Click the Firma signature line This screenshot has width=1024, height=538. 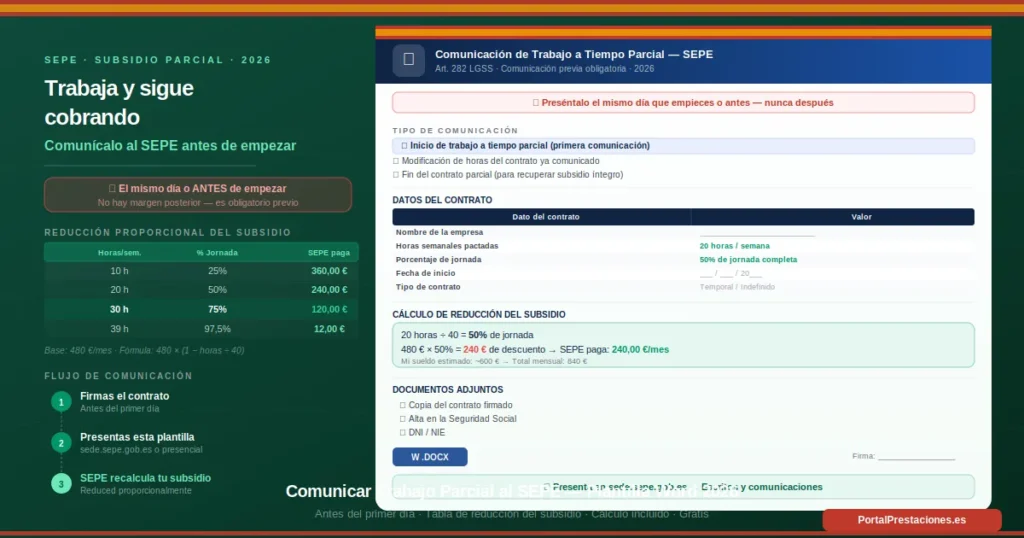click(x=916, y=456)
